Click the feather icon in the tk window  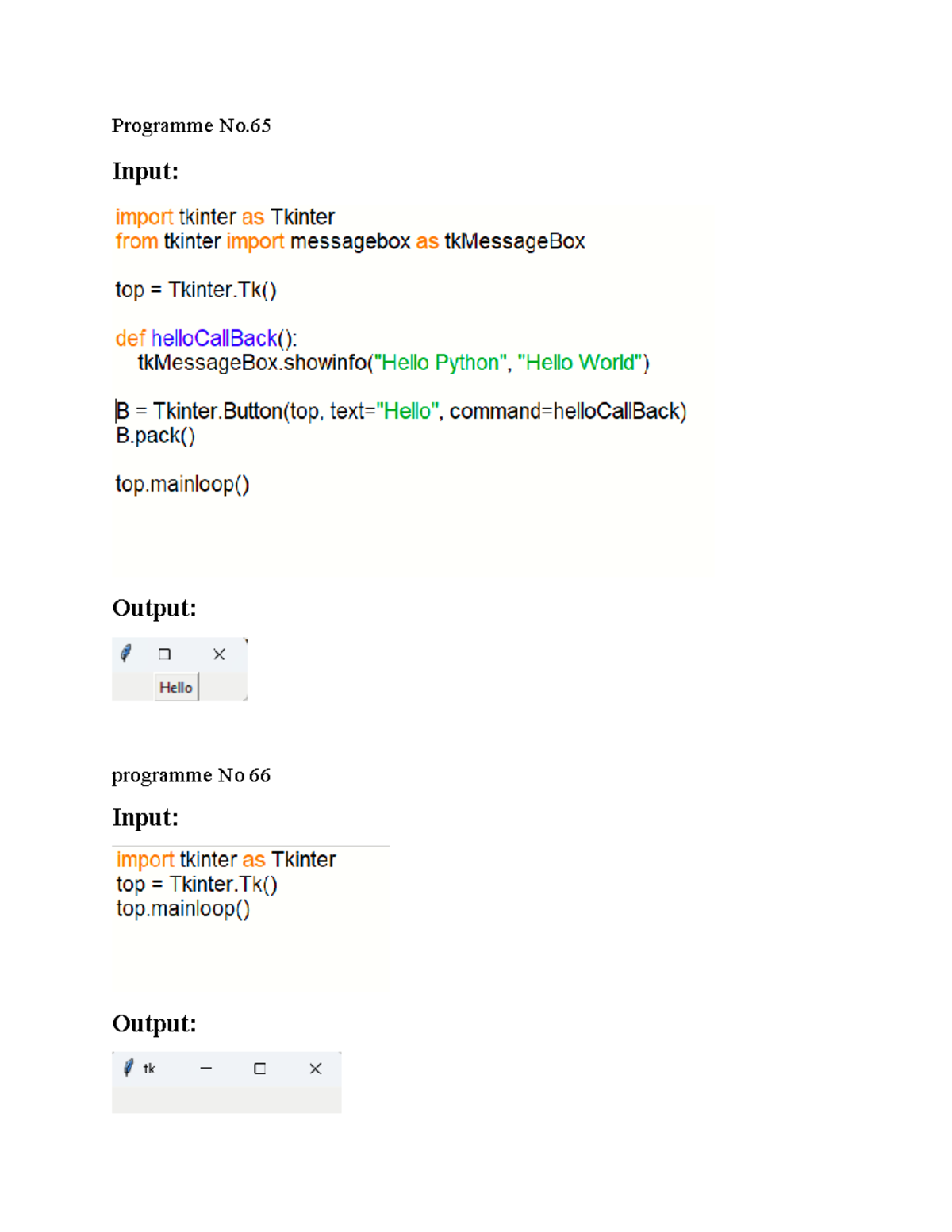[x=128, y=1068]
